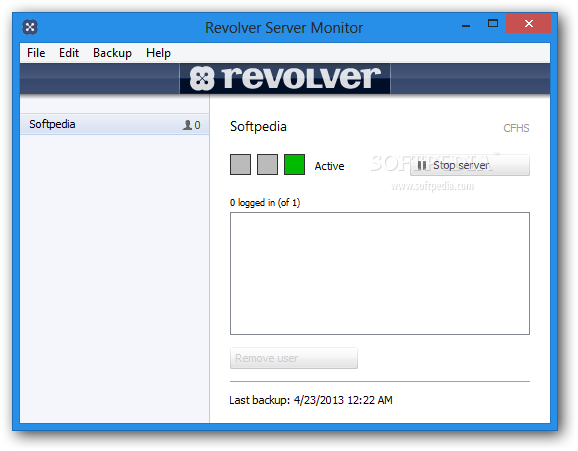
Task: Click the green Active status indicator square
Action: pyautogui.click(x=294, y=164)
